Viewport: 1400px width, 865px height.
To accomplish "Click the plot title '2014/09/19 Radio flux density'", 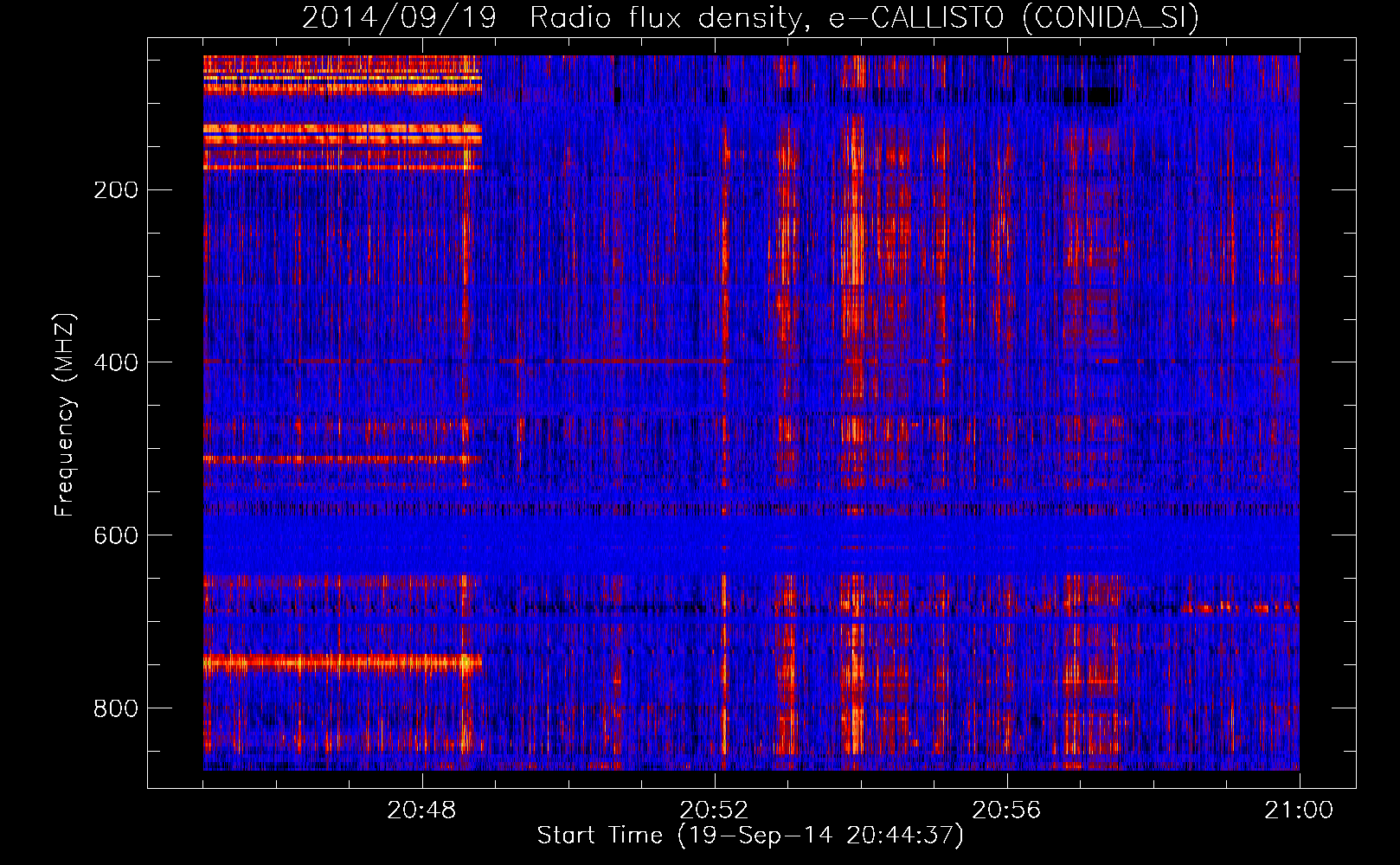I will tap(751, 17).
